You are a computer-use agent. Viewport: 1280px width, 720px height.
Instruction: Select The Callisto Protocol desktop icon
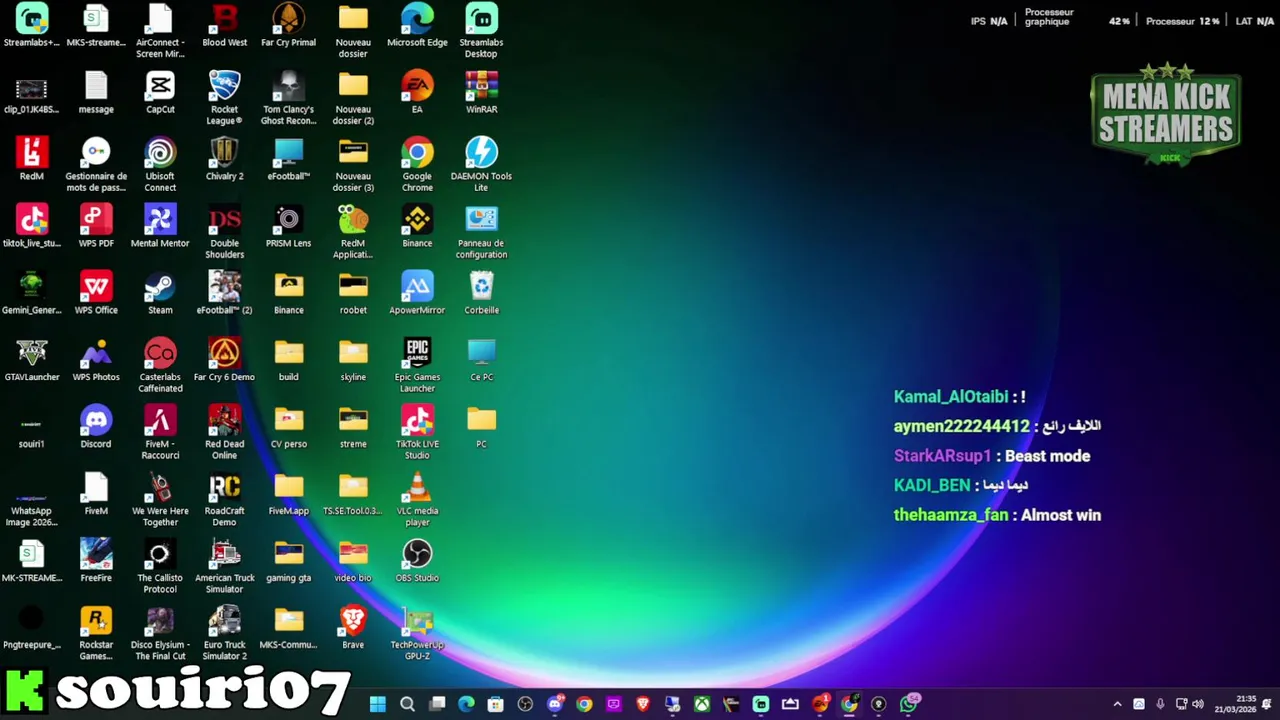pyautogui.click(x=160, y=566)
